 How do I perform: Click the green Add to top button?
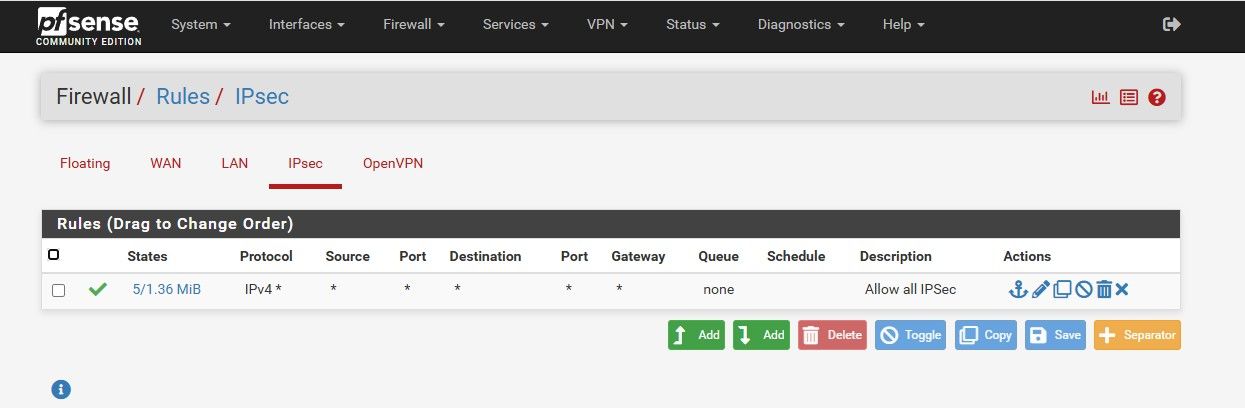point(696,335)
